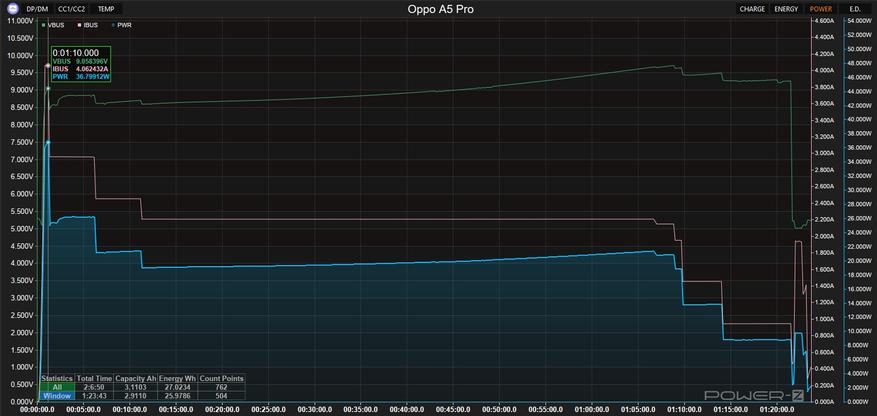Click the tooltip VBUS value 9.058396V
This screenshot has width=877, height=416.
coord(92,61)
